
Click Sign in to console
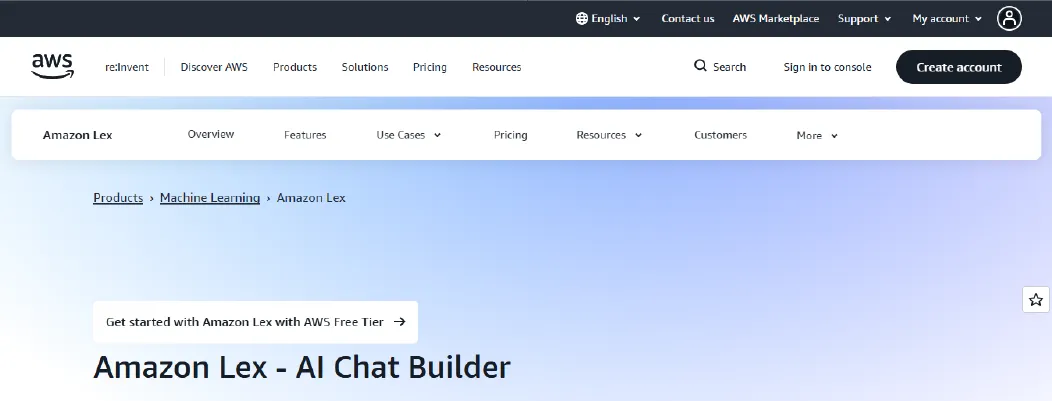827,67
